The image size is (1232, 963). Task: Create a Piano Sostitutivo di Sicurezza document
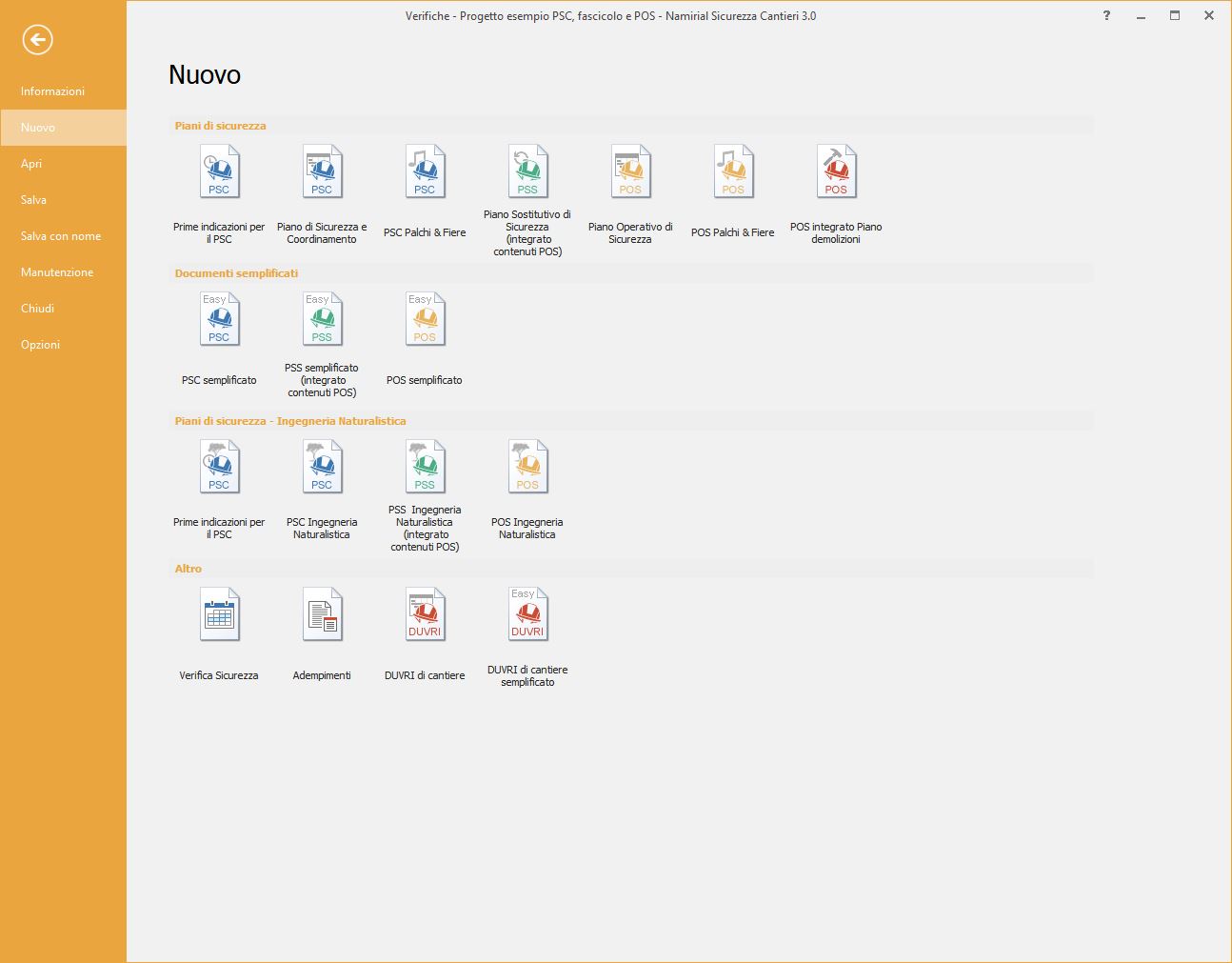click(x=527, y=172)
